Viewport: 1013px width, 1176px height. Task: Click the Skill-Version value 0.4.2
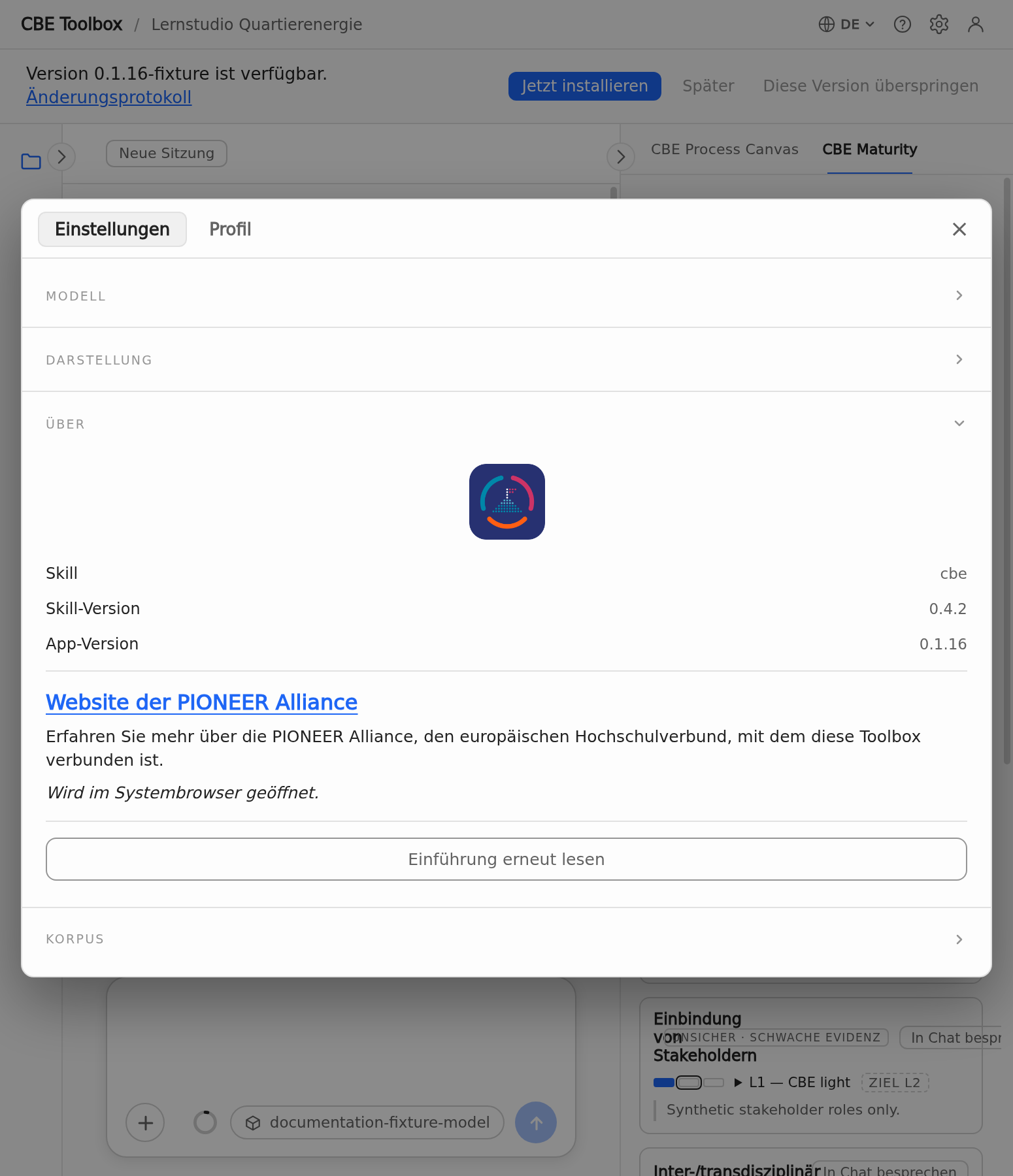coord(948,609)
